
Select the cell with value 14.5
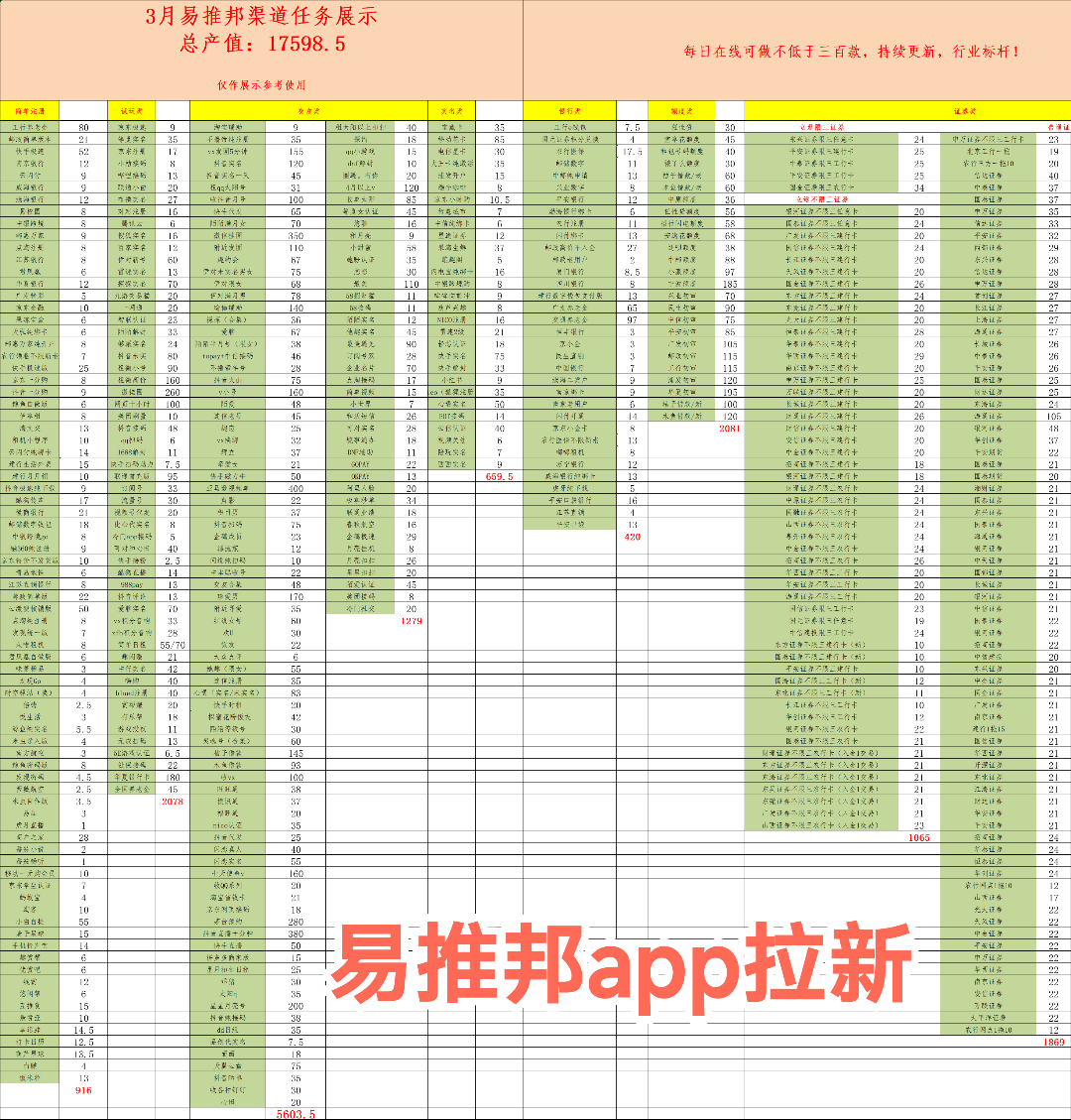coord(83,1030)
